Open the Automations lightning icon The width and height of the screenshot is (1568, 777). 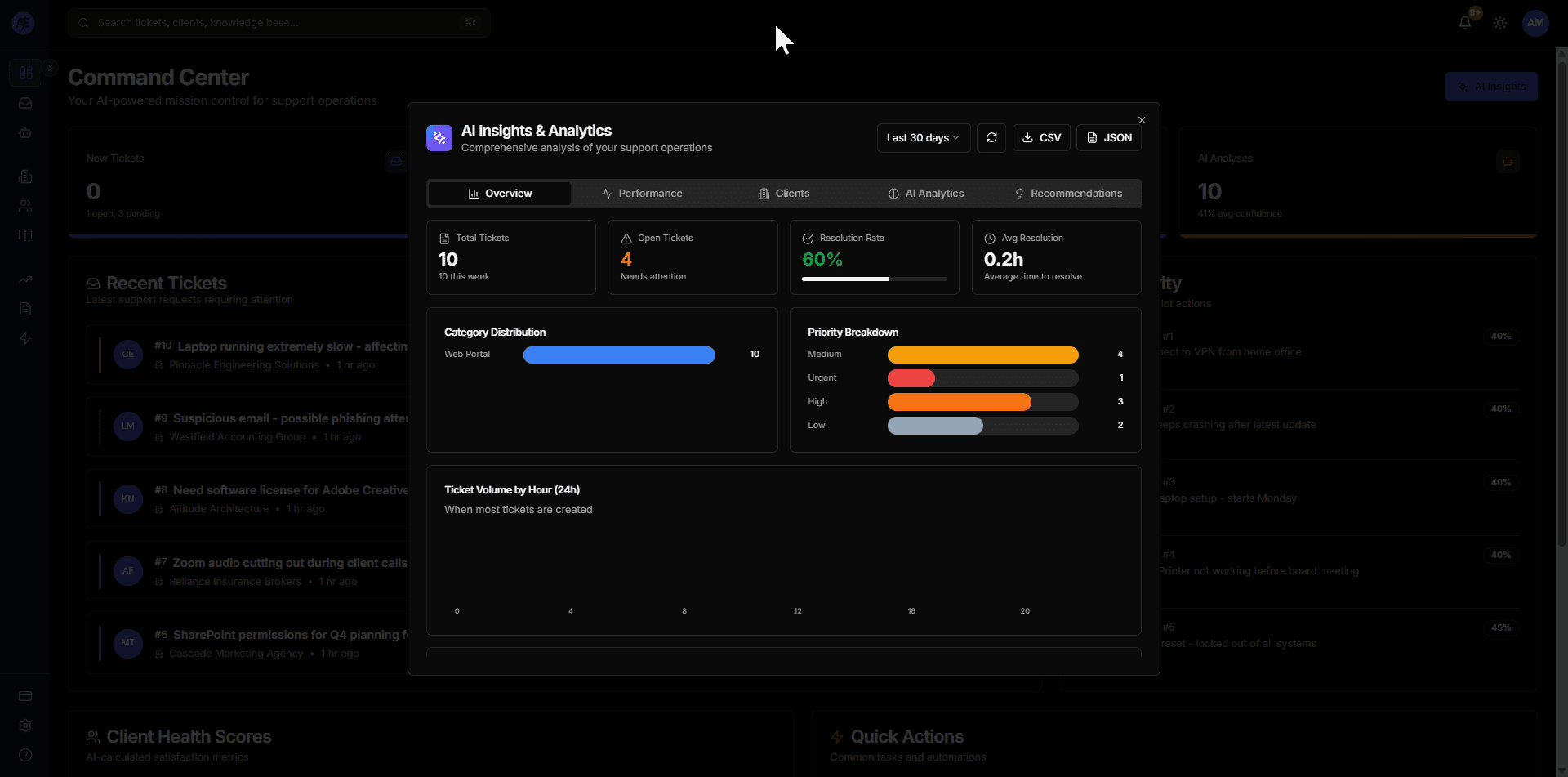pos(25,338)
